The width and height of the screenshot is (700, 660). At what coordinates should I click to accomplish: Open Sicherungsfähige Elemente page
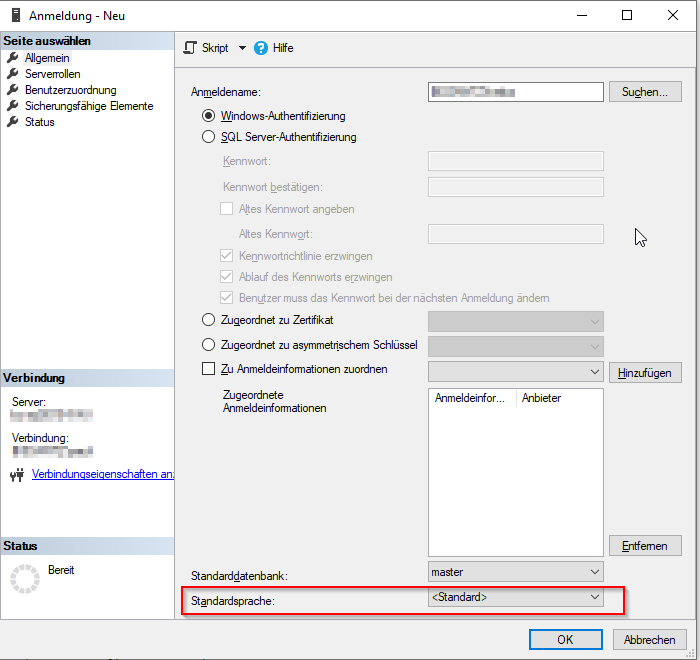pyautogui.click(x=88, y=106)
